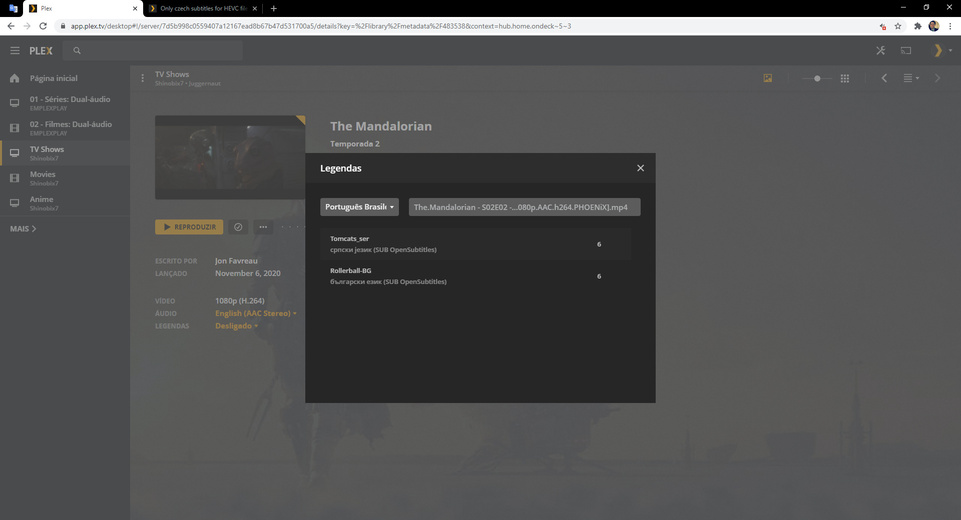Close the Plex browser tab
The width and height of the screenshot is (961, 520).
(135, 9)
